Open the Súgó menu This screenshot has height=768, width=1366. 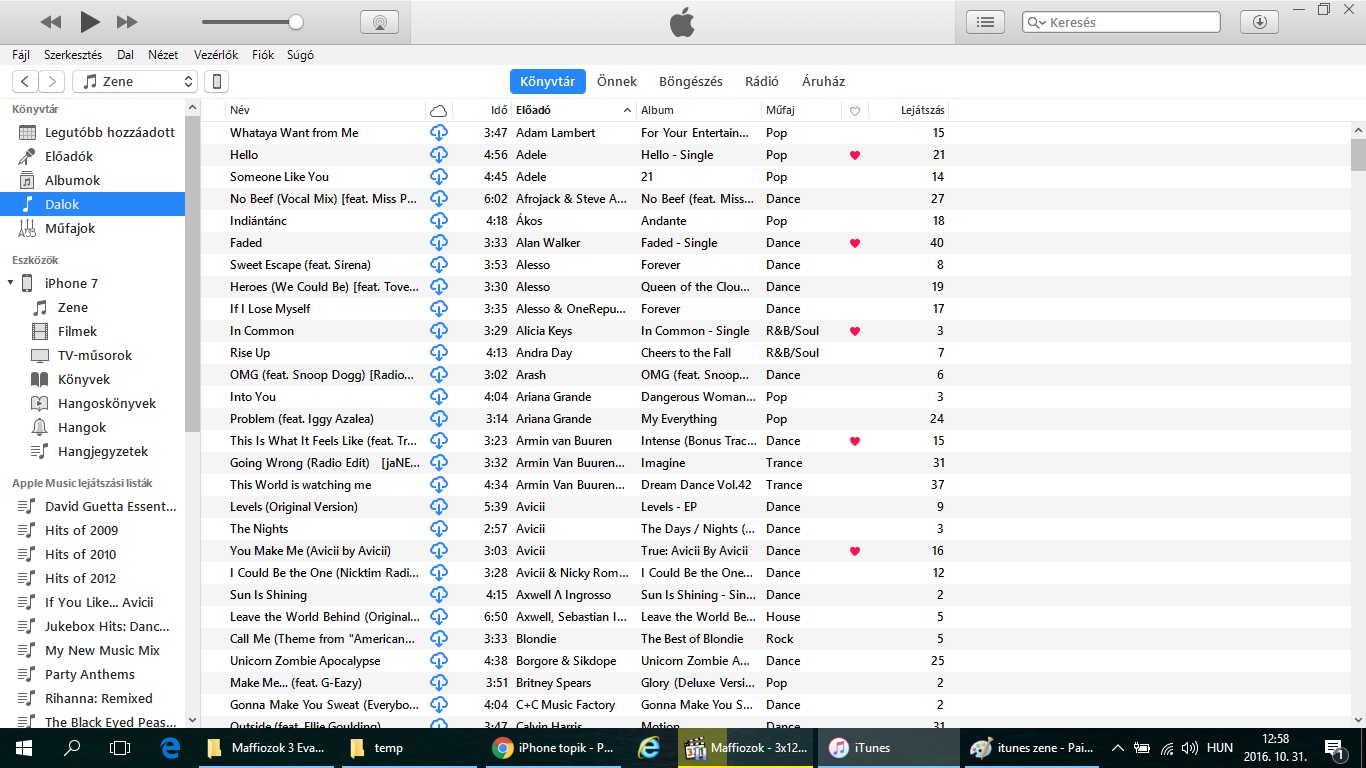pos(300,55)
